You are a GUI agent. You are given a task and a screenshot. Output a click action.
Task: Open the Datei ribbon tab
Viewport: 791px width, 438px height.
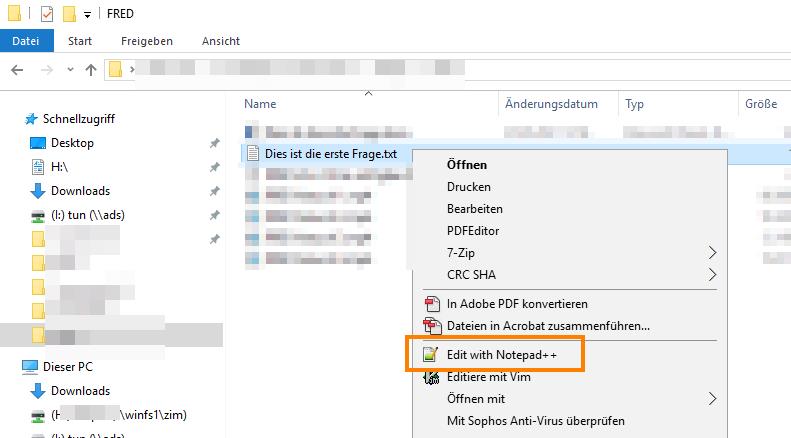coord(26,41)
